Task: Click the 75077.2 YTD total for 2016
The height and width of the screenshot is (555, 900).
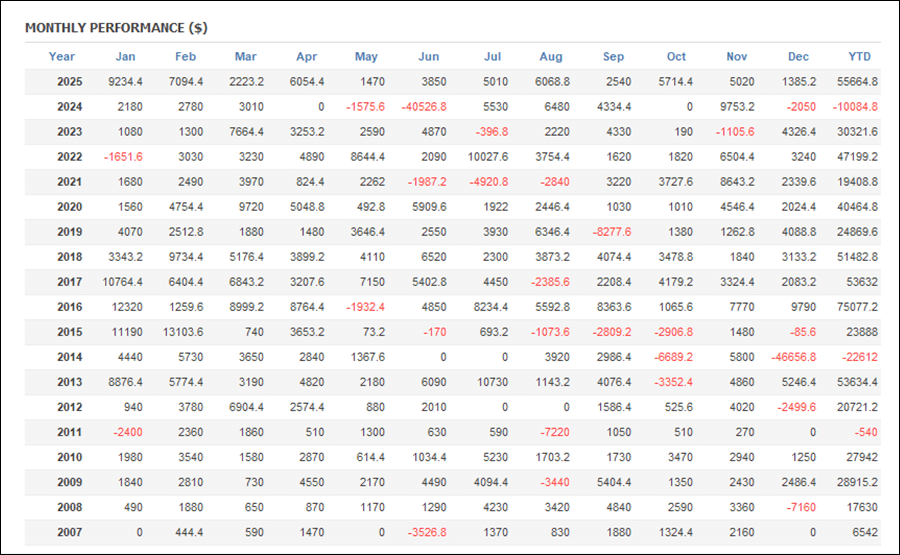Action: coord(855,307)
